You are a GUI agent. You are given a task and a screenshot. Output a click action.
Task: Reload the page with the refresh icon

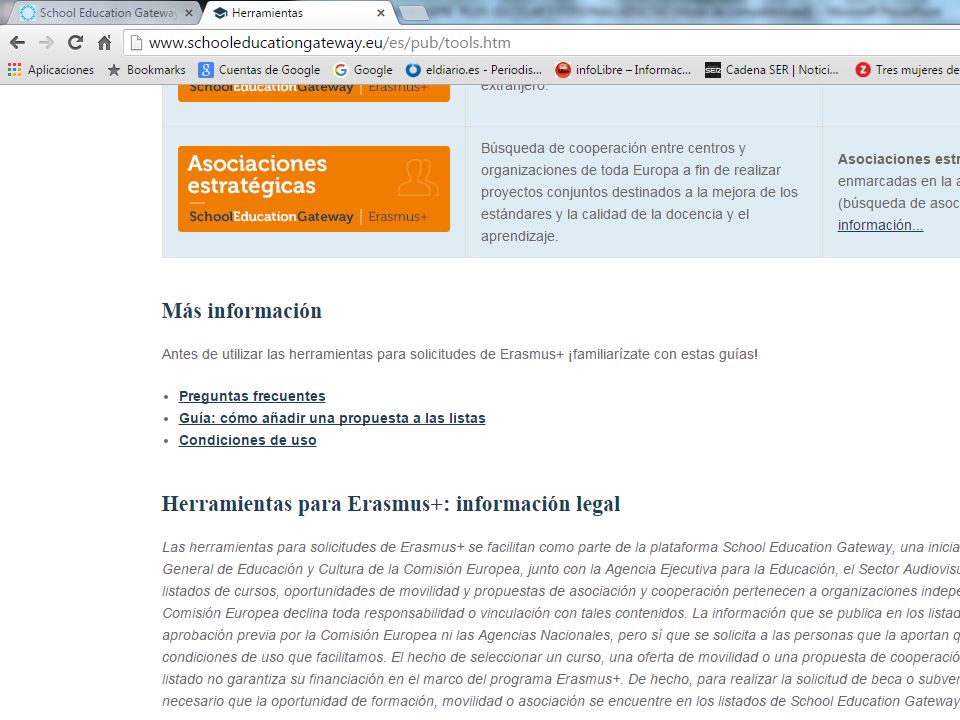75,42
